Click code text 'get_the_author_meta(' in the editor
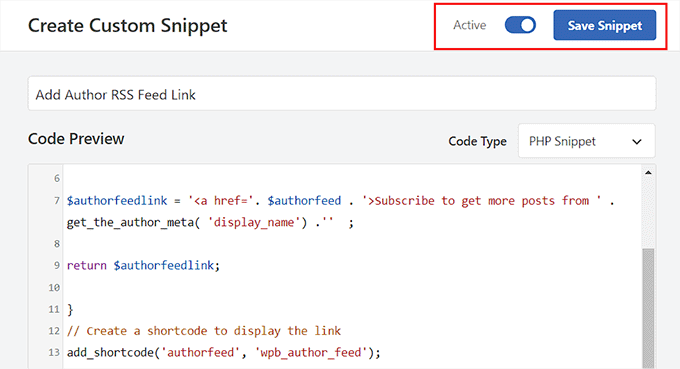Viewport: 680px width, 369px height. click(134, 222)
